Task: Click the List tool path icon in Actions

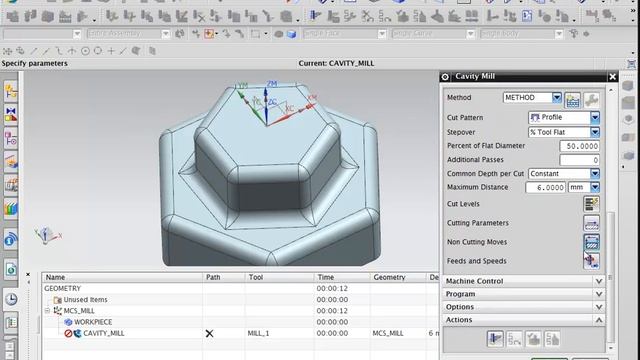Action: [x=552, y=339]
